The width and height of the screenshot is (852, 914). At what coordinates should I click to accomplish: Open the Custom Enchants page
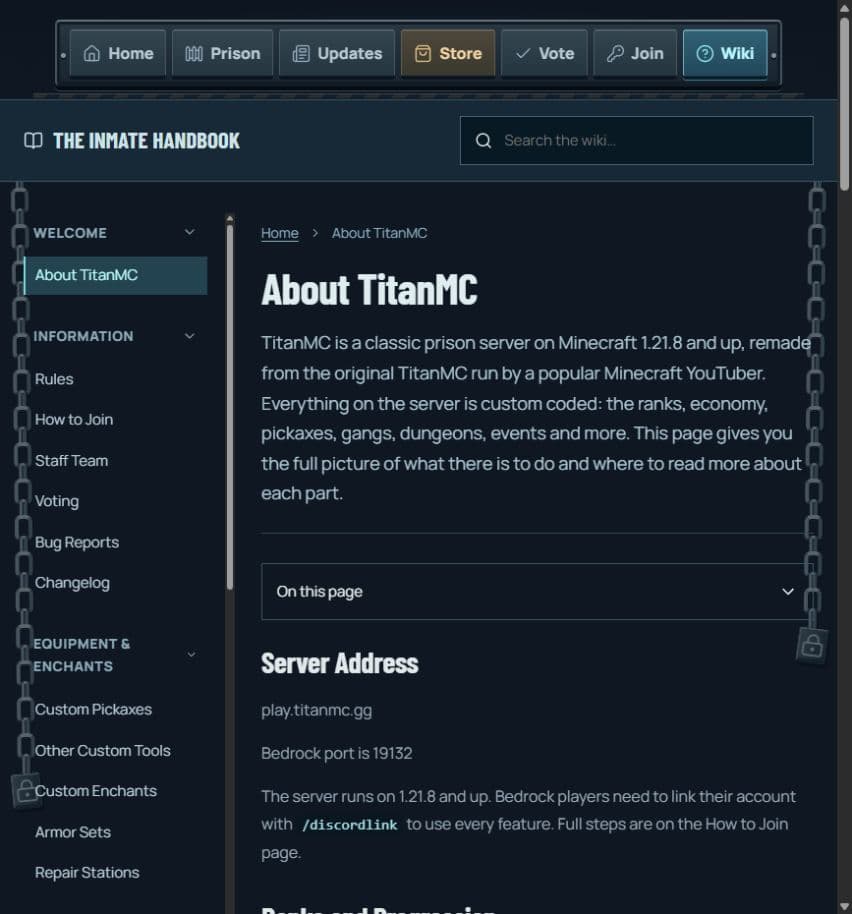point(96,791)
